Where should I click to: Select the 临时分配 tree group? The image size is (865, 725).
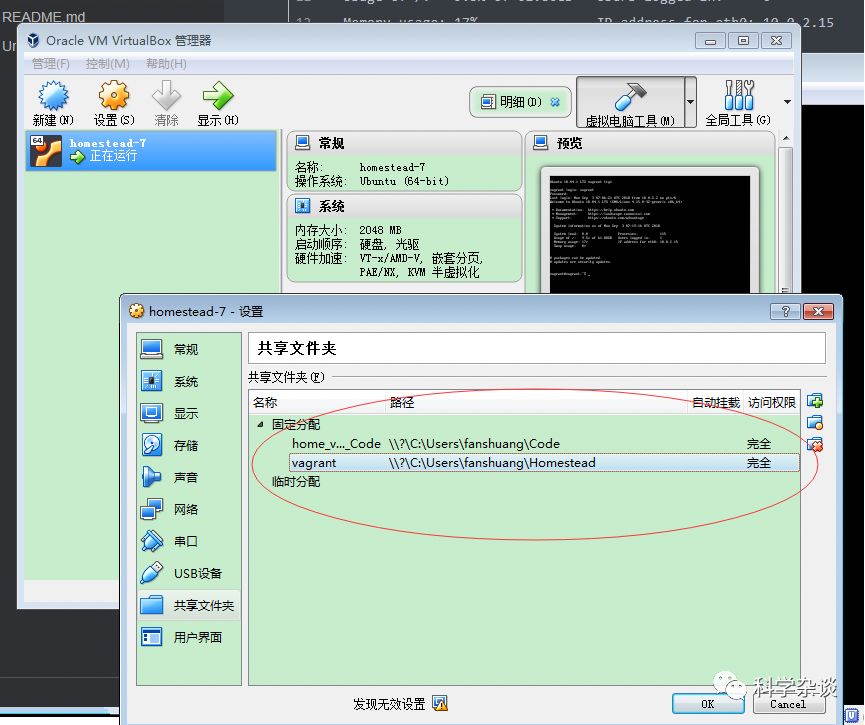pyautogui.click(x=296, y=482)
